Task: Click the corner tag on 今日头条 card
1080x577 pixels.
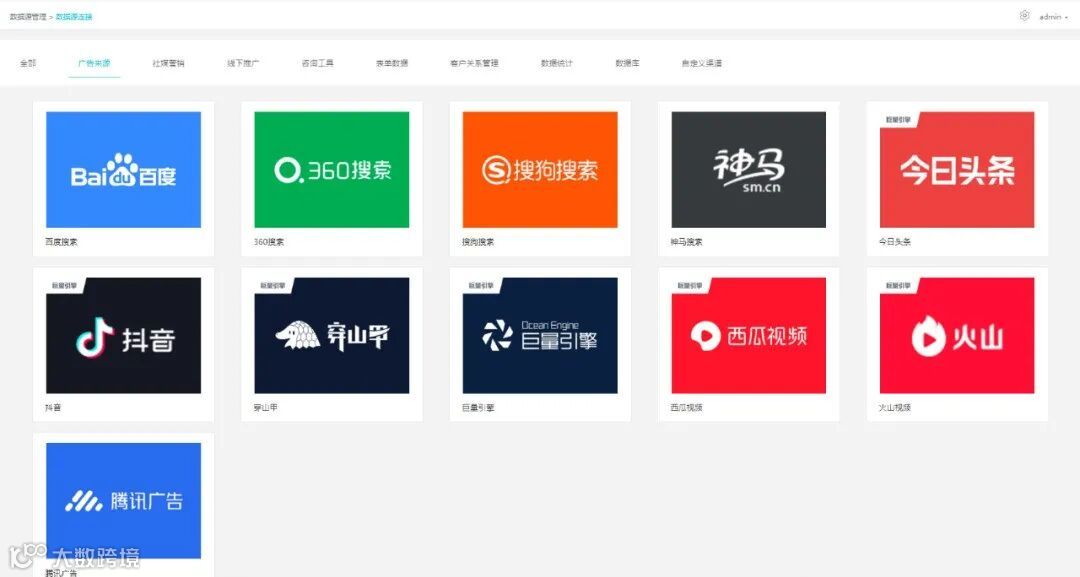Action: (898, 120)
